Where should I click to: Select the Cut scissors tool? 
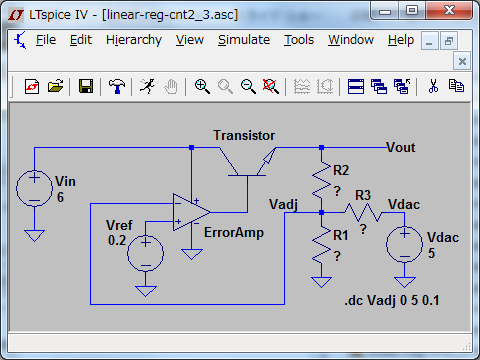[433, 86]
